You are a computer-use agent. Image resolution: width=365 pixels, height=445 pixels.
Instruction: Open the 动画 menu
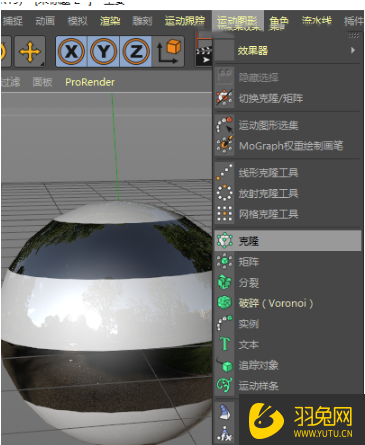click(x=45, y=21)
